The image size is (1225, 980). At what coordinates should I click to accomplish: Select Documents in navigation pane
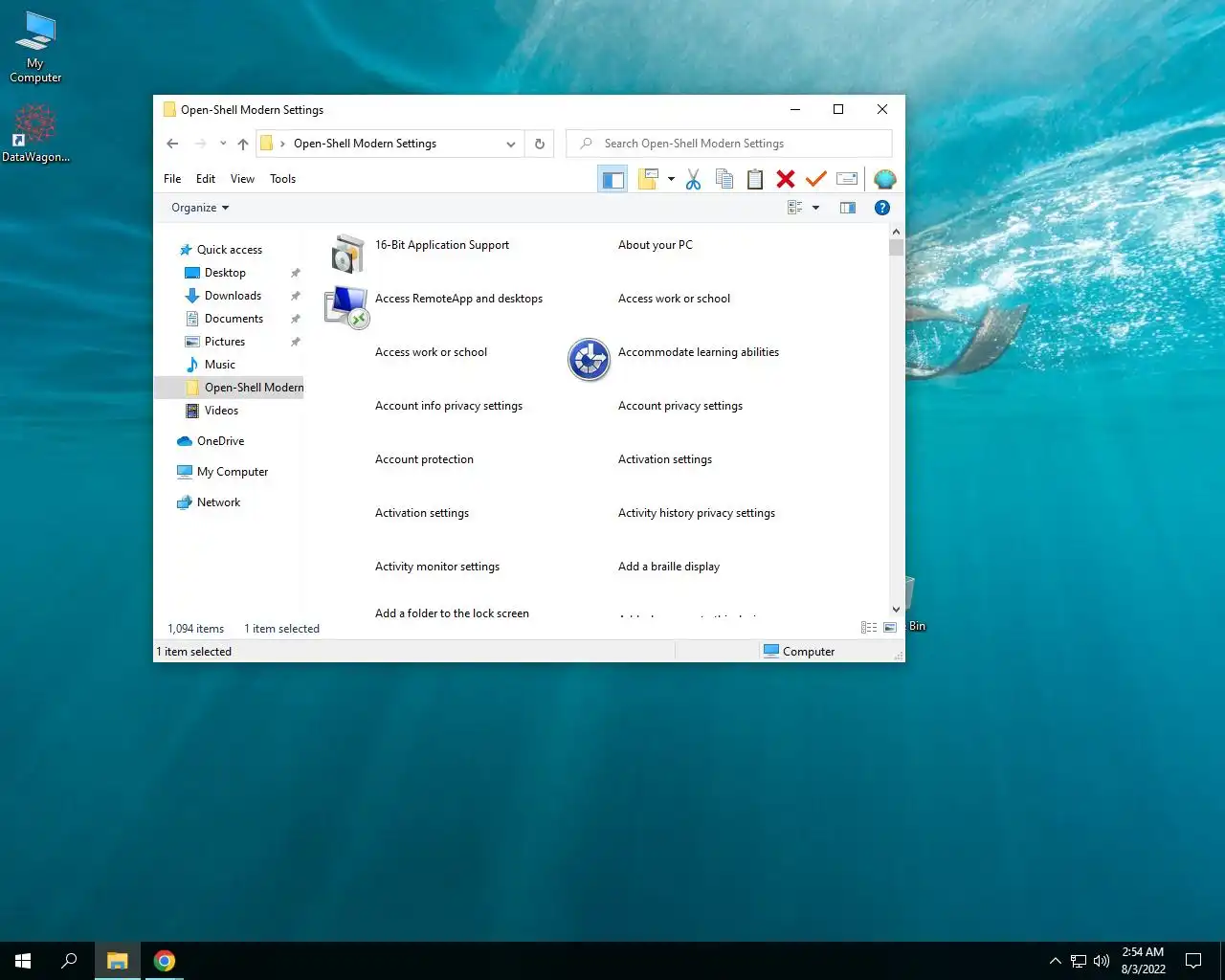(x=234, y=319)
